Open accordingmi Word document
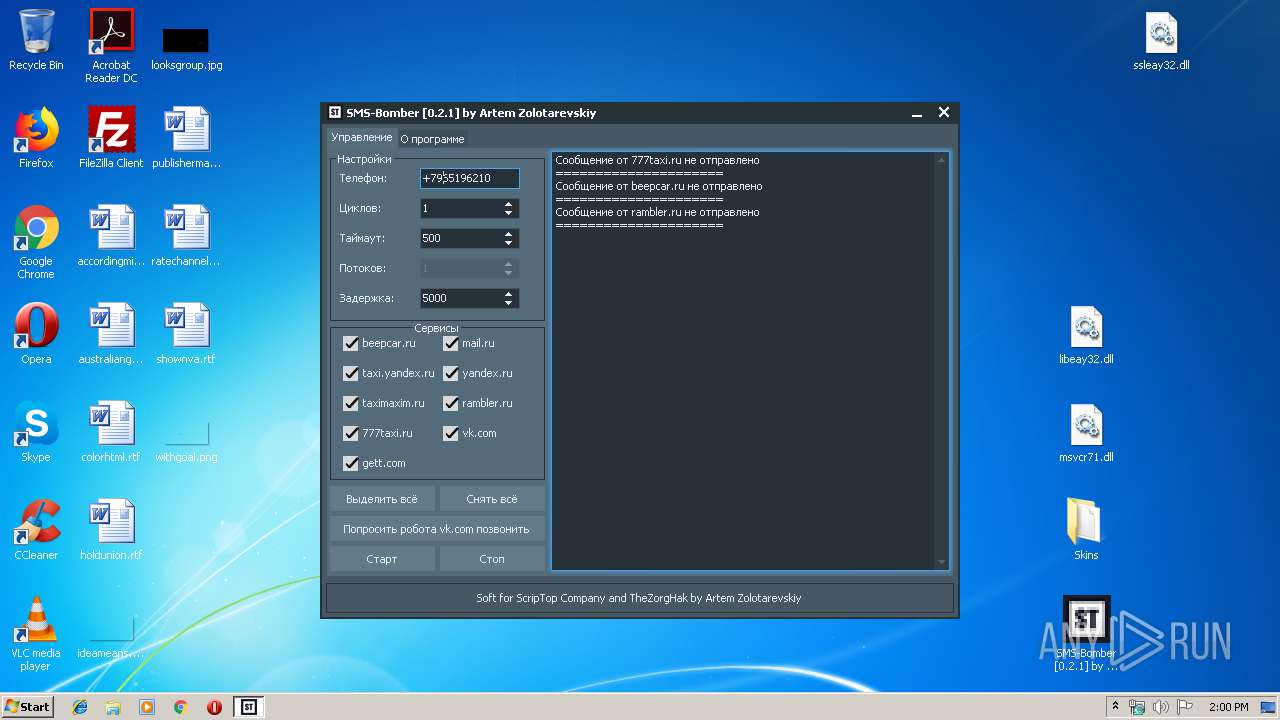1280x720 pixels. pos(111,236)
